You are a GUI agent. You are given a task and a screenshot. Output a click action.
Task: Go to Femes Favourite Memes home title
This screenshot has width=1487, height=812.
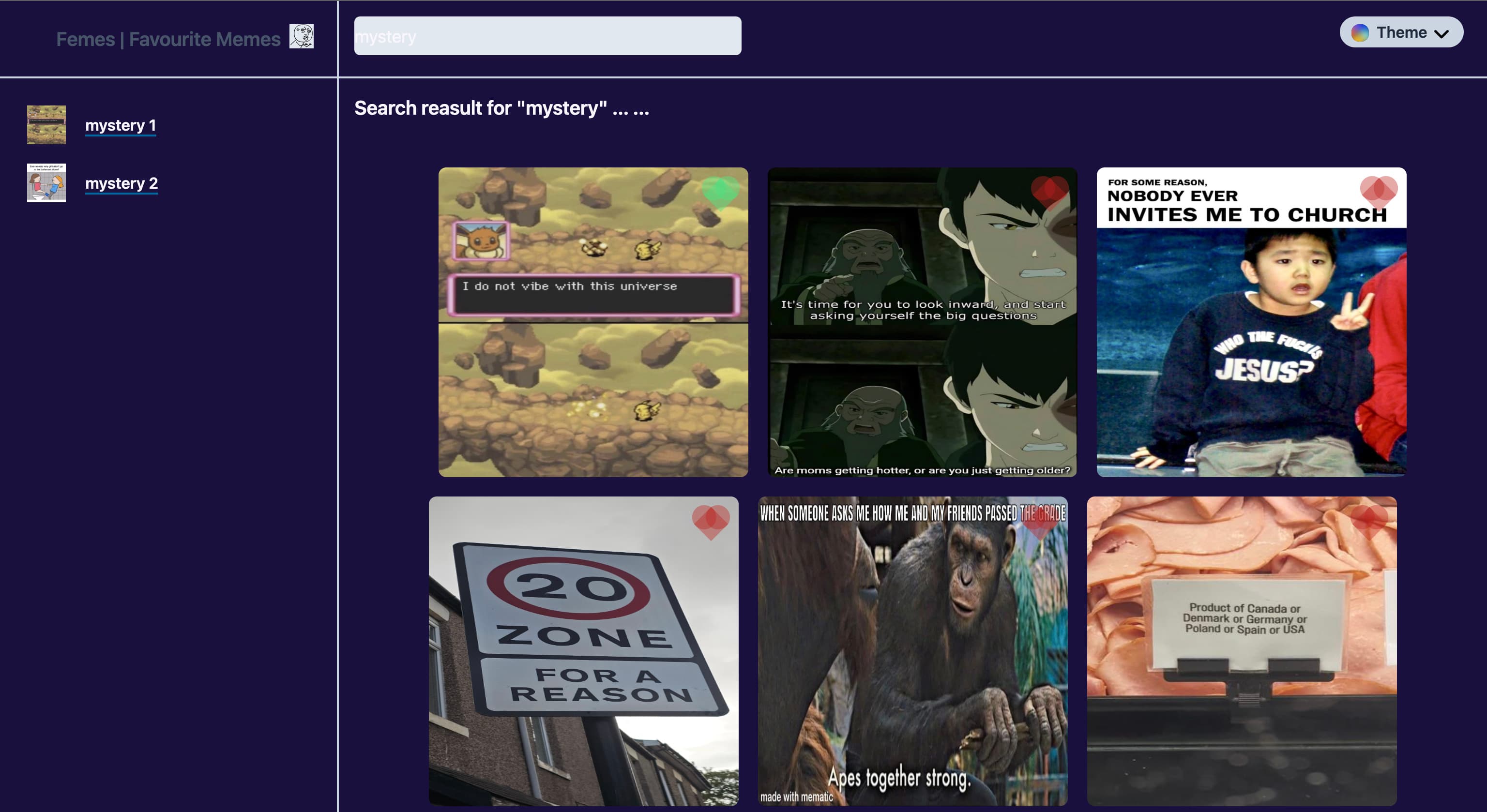168,39
